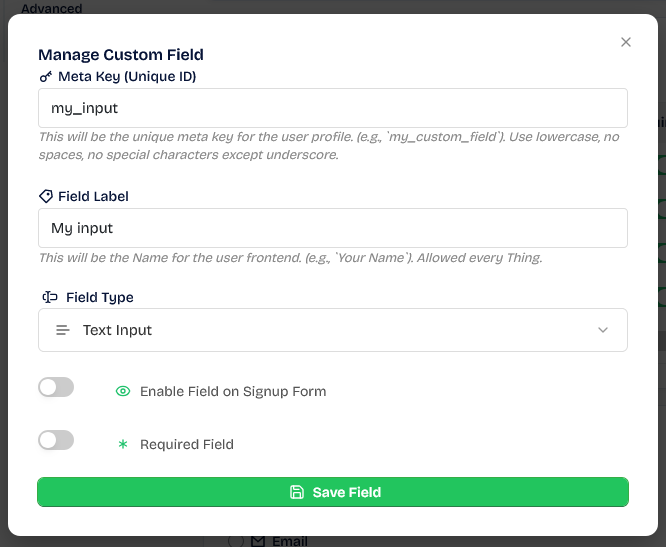The height and width of the screenshot is (547, 666).
Task: Click the green asterisk icon
Action: point(123,444)
